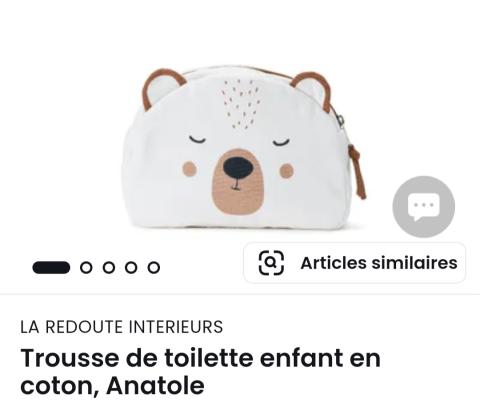Select the active first carousel indicator pill
Viewport: 480px width, 407px height.
(51, 267)
